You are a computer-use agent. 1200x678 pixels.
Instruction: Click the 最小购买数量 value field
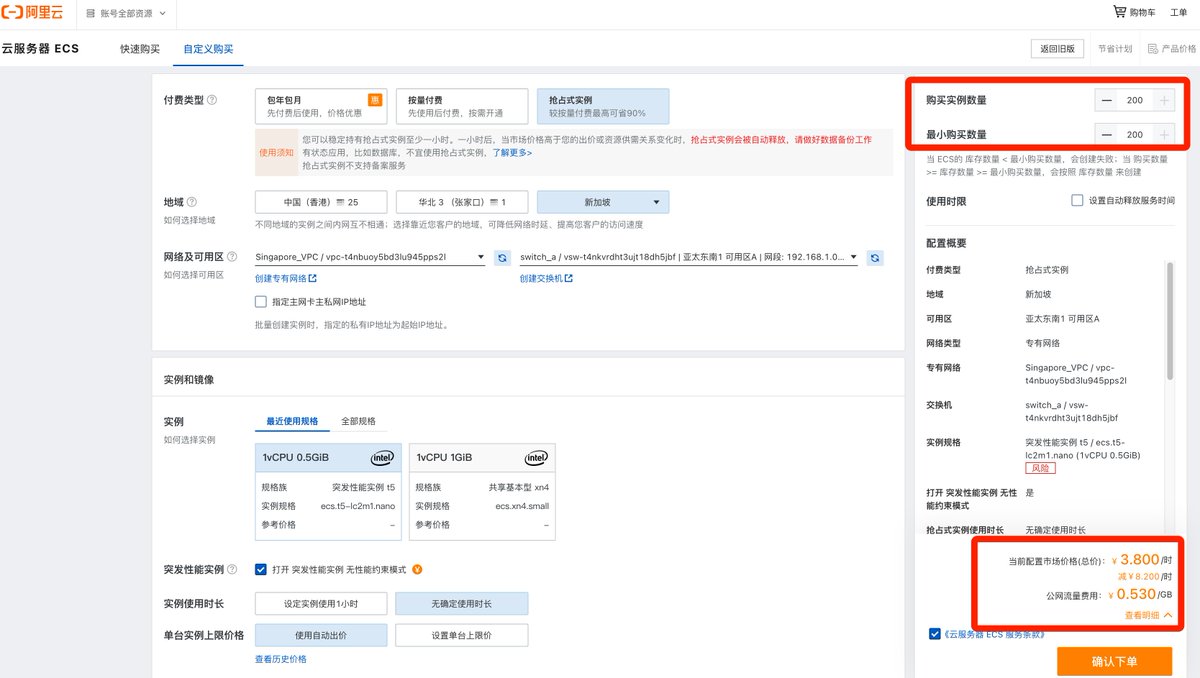point(1135,134)
